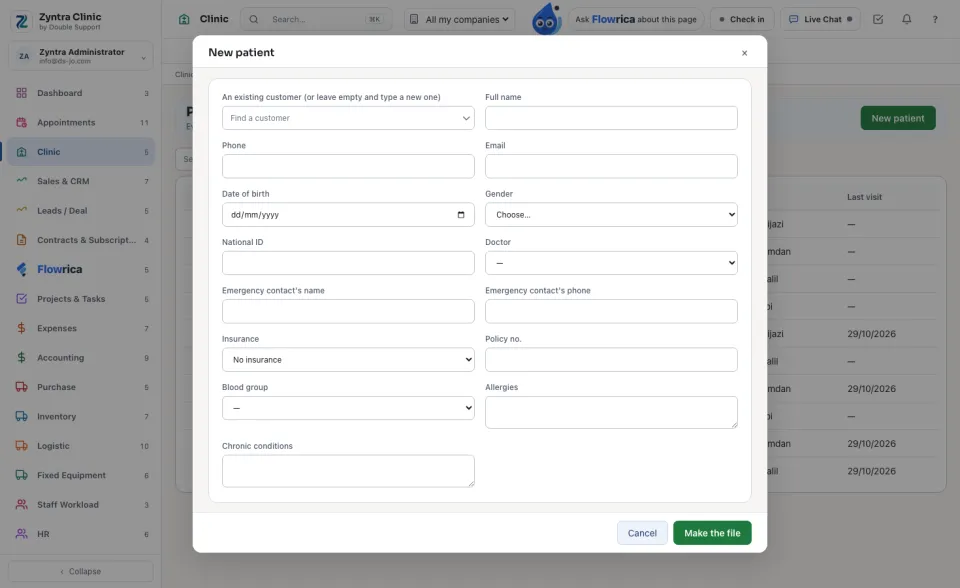Screen dimensions: 960x588
Task: Click the Zyntra Clinic logo icon
Action: point(21,21)
